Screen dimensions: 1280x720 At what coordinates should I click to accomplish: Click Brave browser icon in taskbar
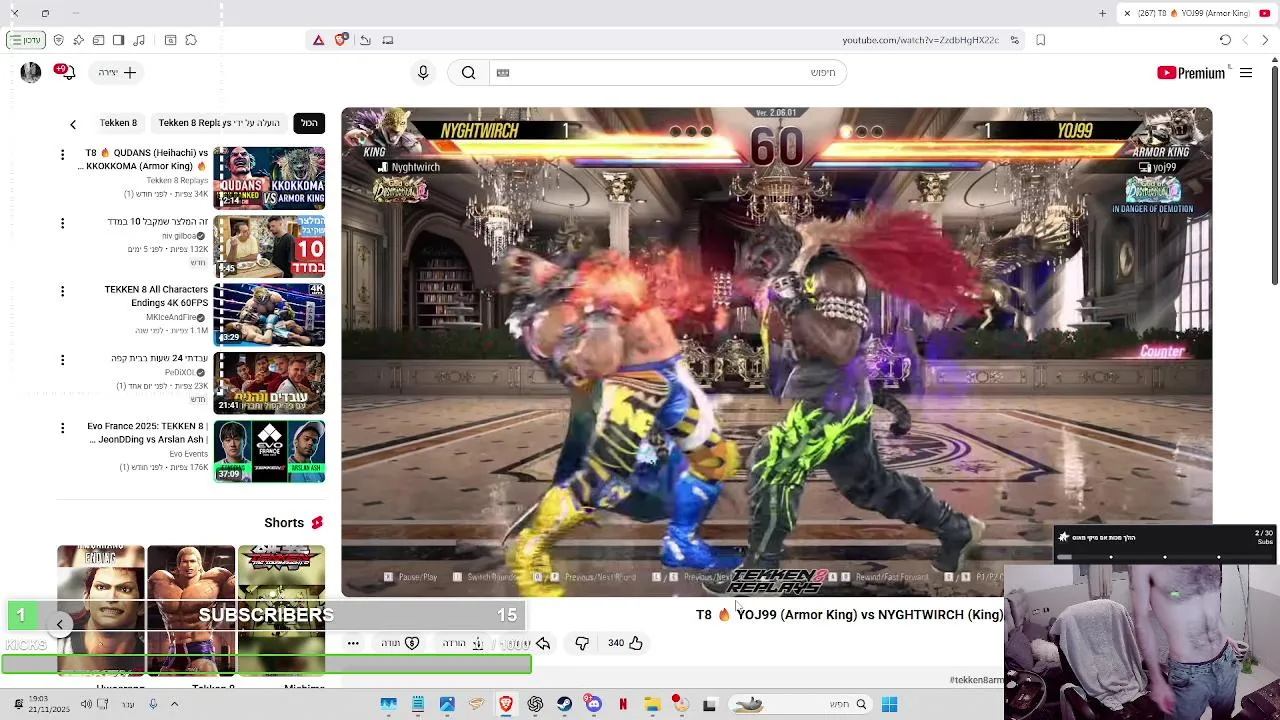(x=506, y=704)
